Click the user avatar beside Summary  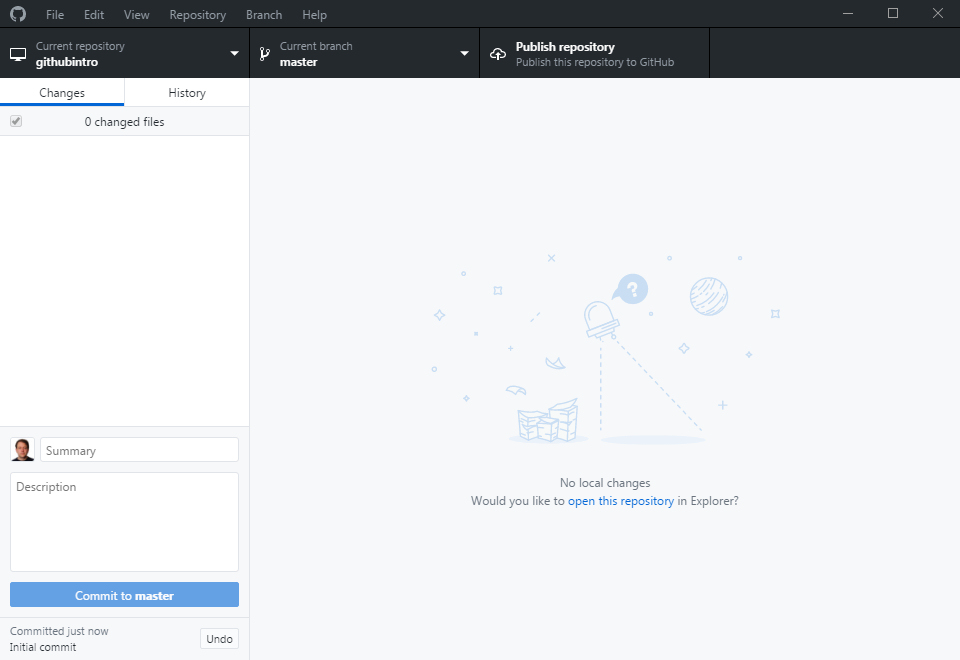tap(23, 449)
